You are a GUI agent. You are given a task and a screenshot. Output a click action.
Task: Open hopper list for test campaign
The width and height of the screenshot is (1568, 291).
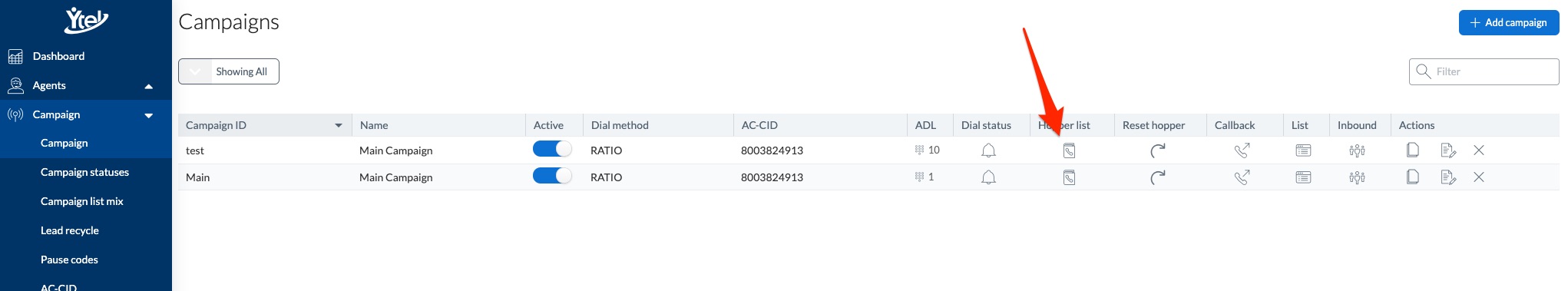[x=1069, y=150]
